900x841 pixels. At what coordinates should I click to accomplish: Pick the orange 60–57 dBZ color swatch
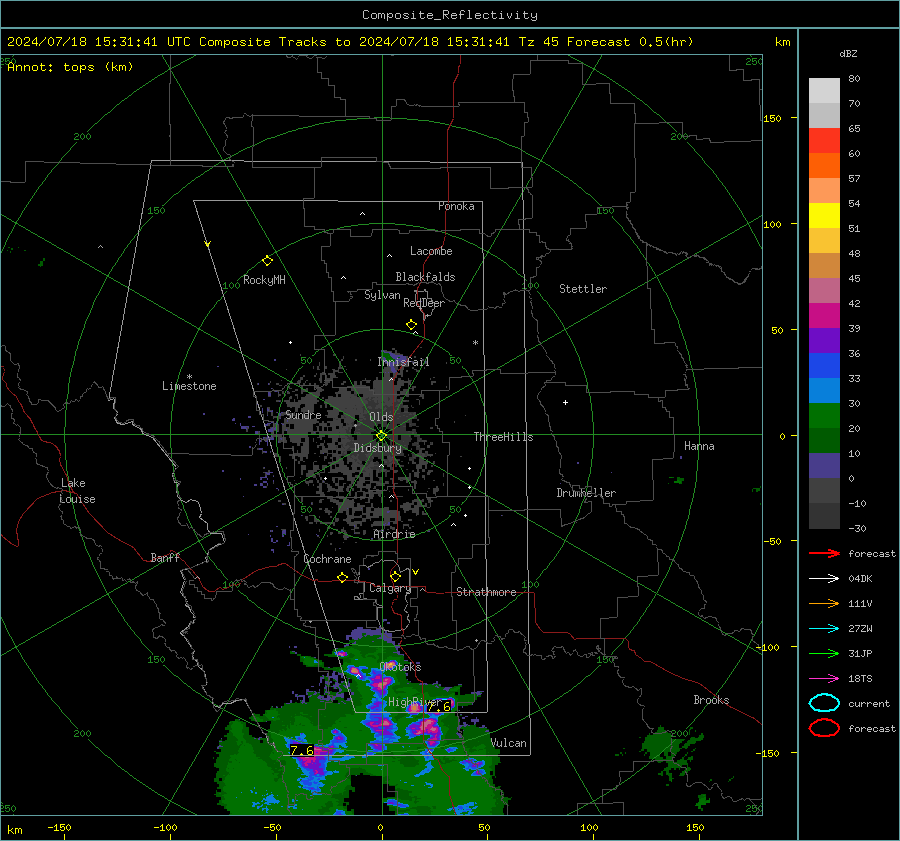(x=824, y=165)
